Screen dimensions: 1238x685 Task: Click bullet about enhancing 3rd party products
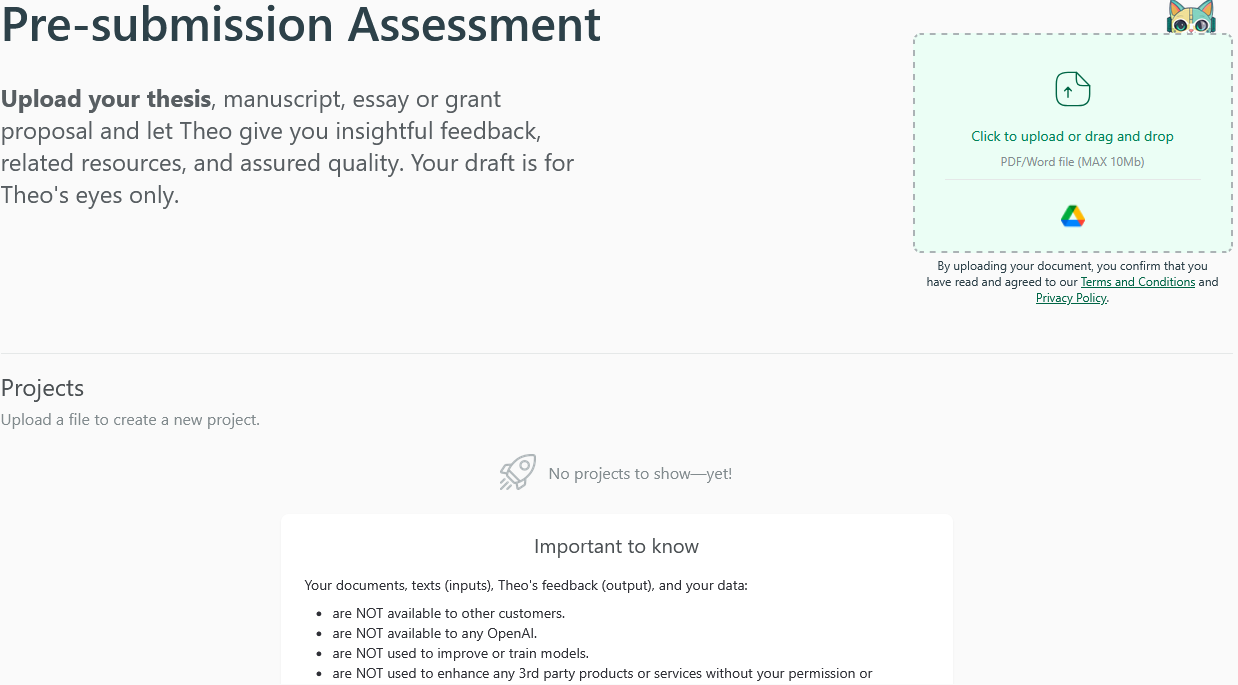coord(602,673)
